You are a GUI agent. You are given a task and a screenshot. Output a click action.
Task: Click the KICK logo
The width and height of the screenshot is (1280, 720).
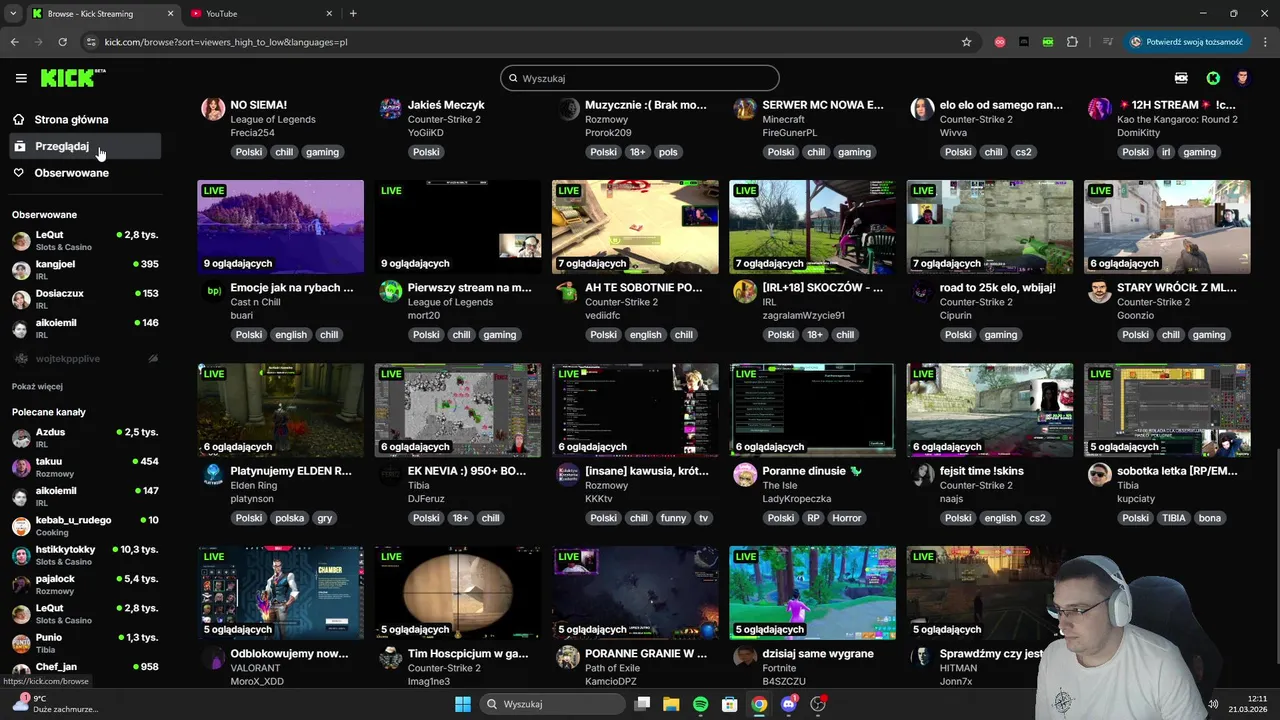click(x=72, y=78)
